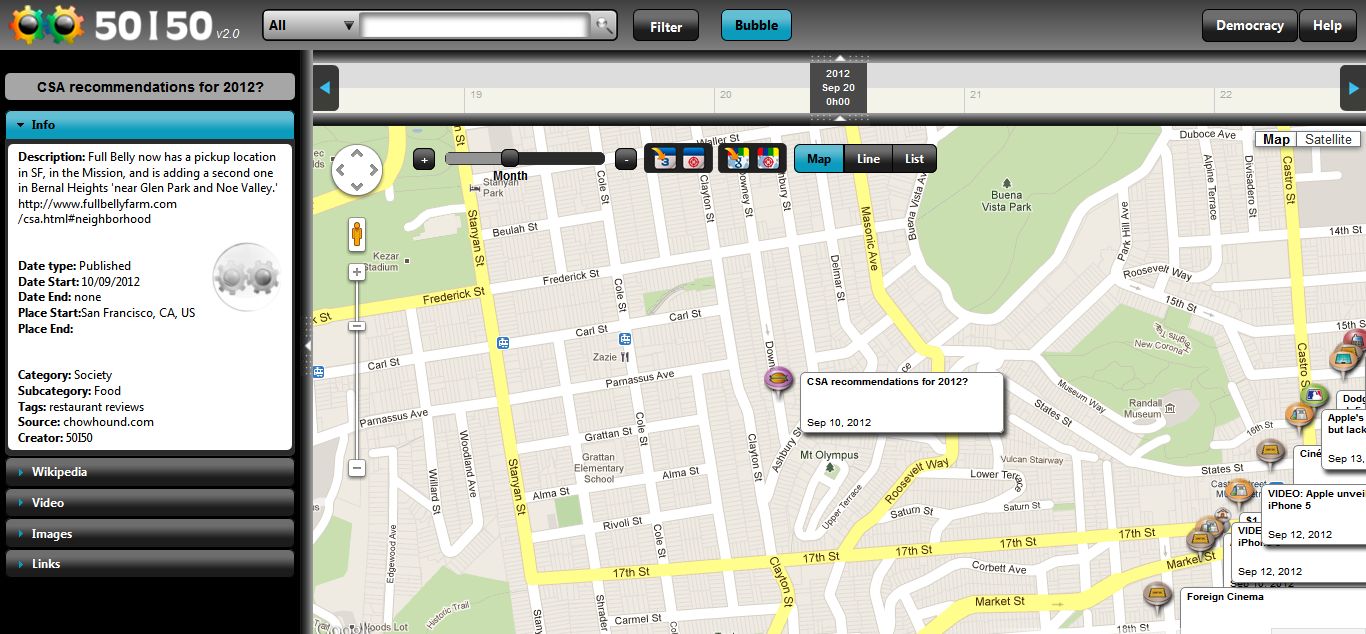The height and width of the screenshot is (634, 1366).
Task: Switch to List view
Action: point(914,159)
